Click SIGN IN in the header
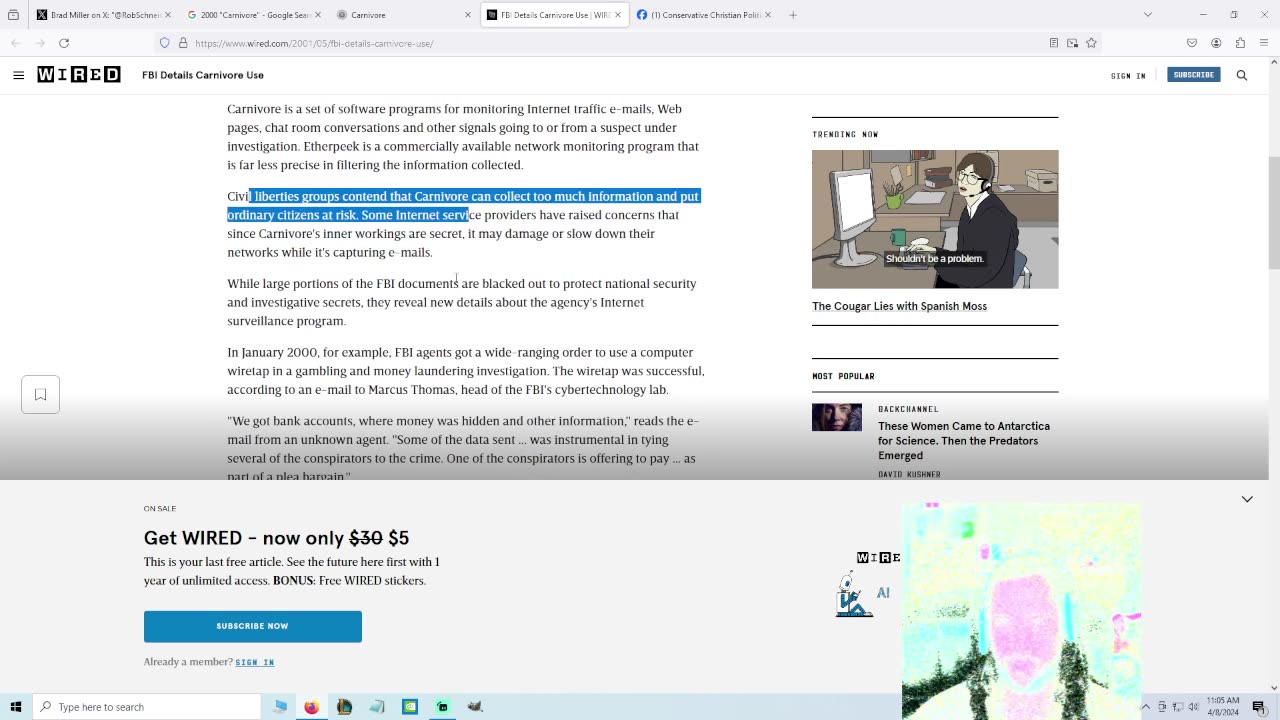 click(x=1128, y=76)
